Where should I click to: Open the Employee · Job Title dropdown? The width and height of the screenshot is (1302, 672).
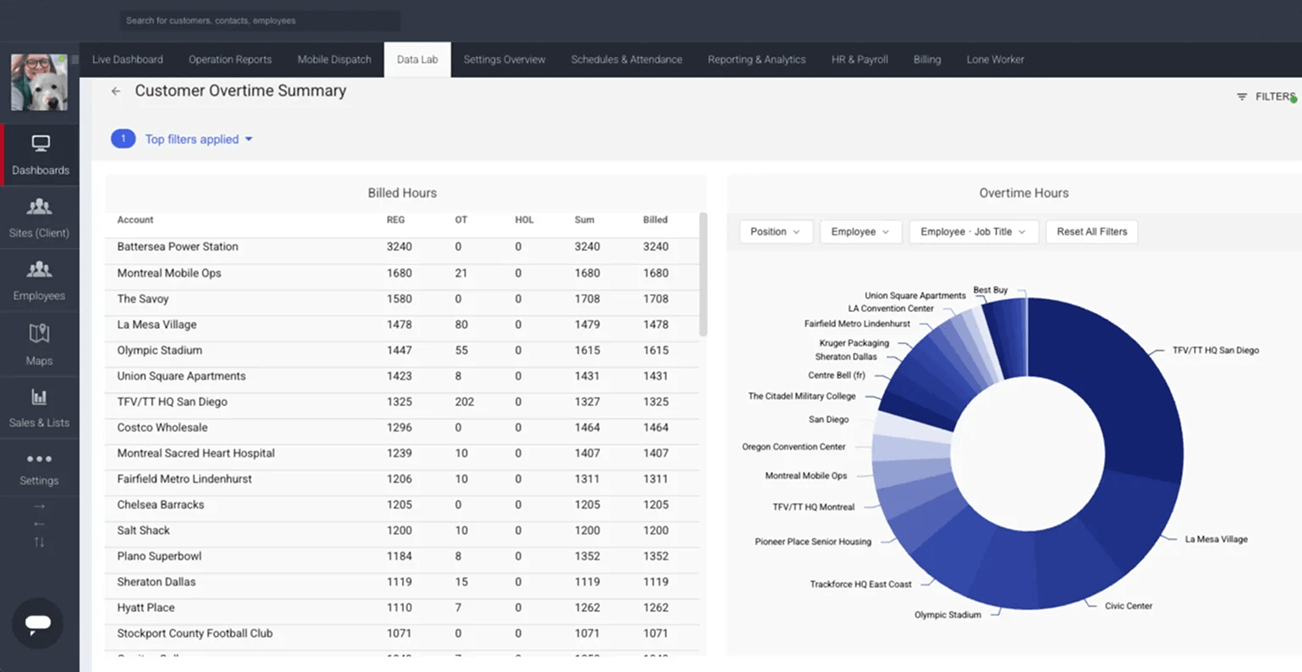(x=973, y=232)
